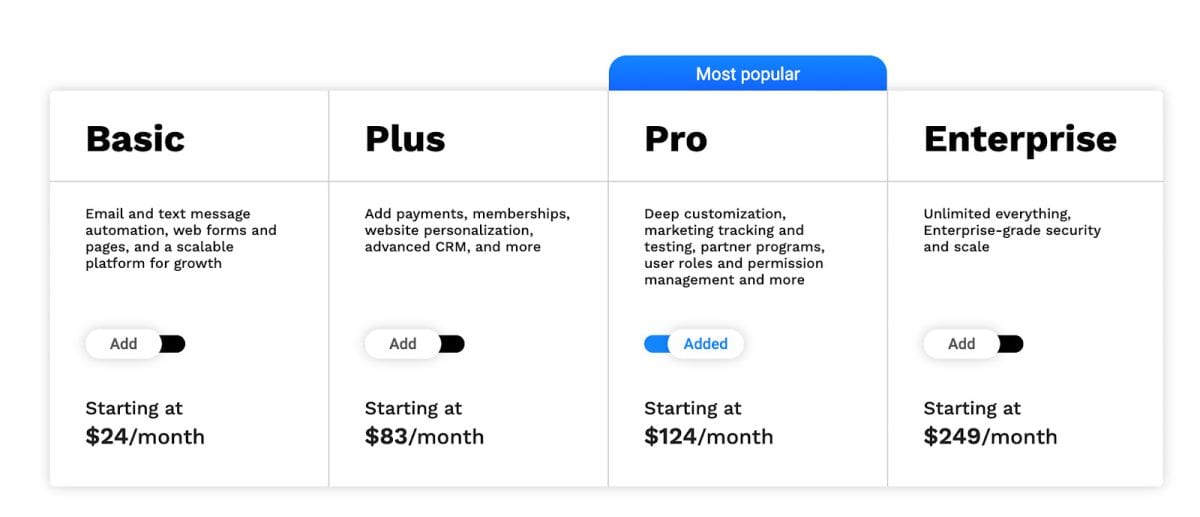Click the Plus plan description text
Viewport: 1200px width, 517px height.
(467, 230)
